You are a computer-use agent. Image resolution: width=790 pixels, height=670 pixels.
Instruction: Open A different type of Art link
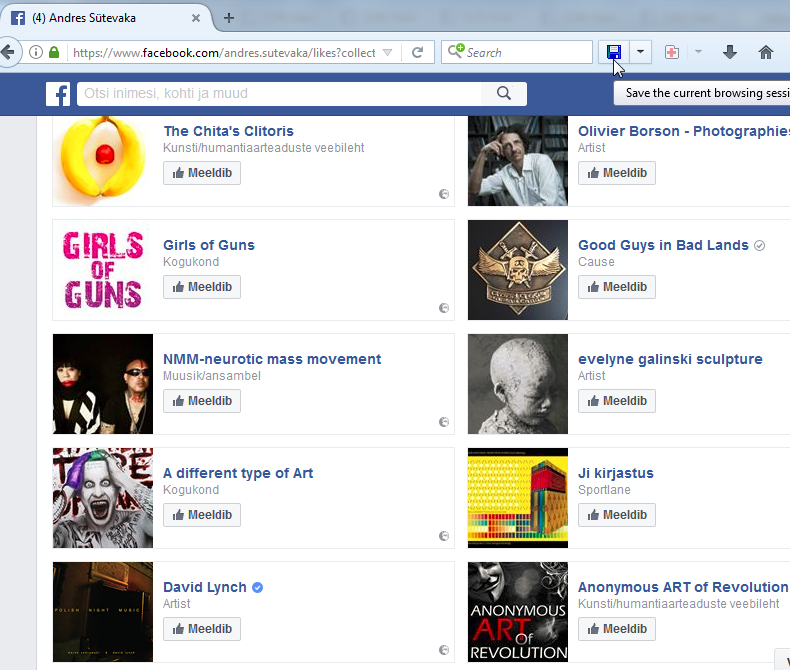pos(238,473)
